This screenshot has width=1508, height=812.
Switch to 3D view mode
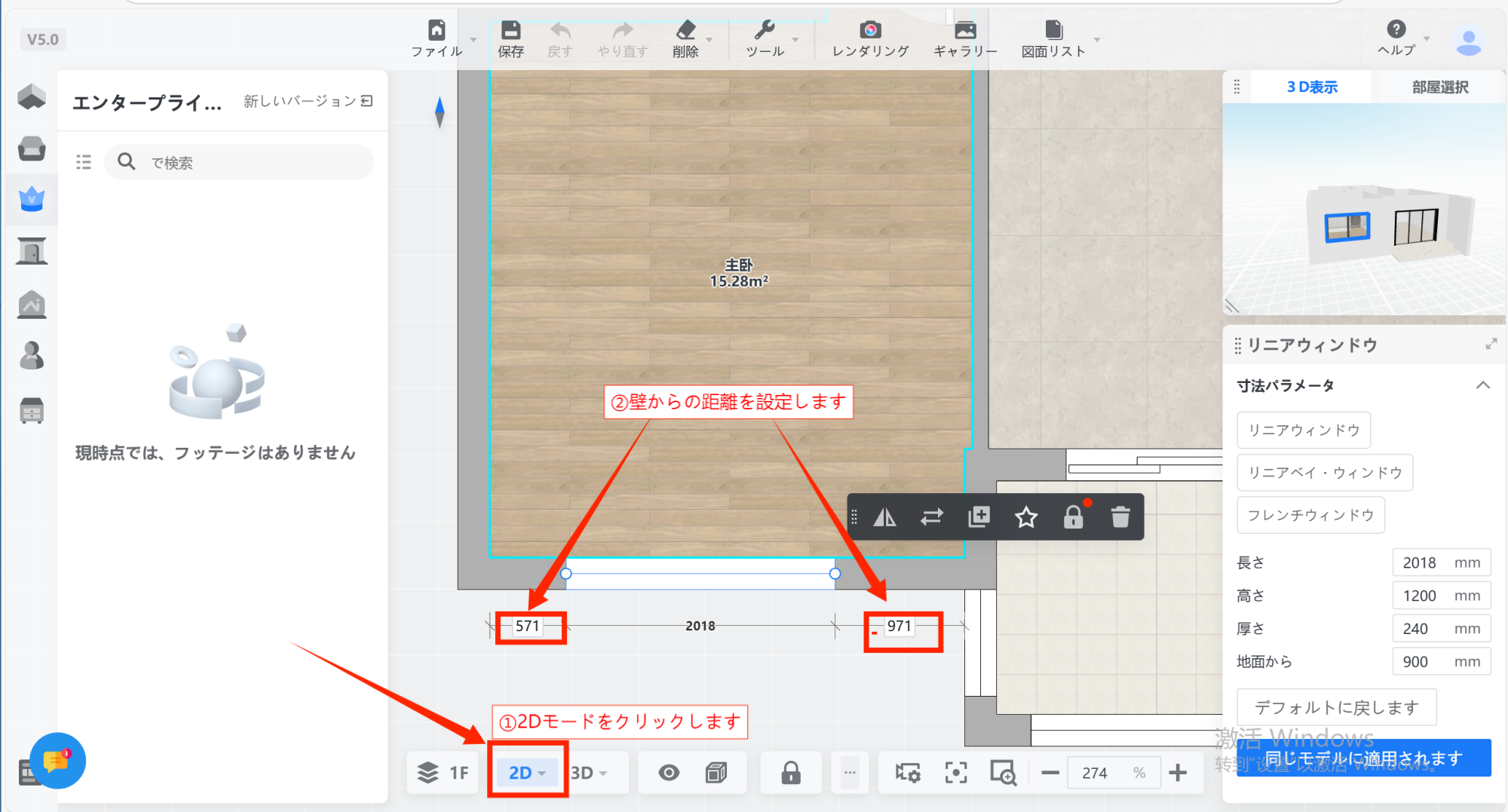[589, 773]
